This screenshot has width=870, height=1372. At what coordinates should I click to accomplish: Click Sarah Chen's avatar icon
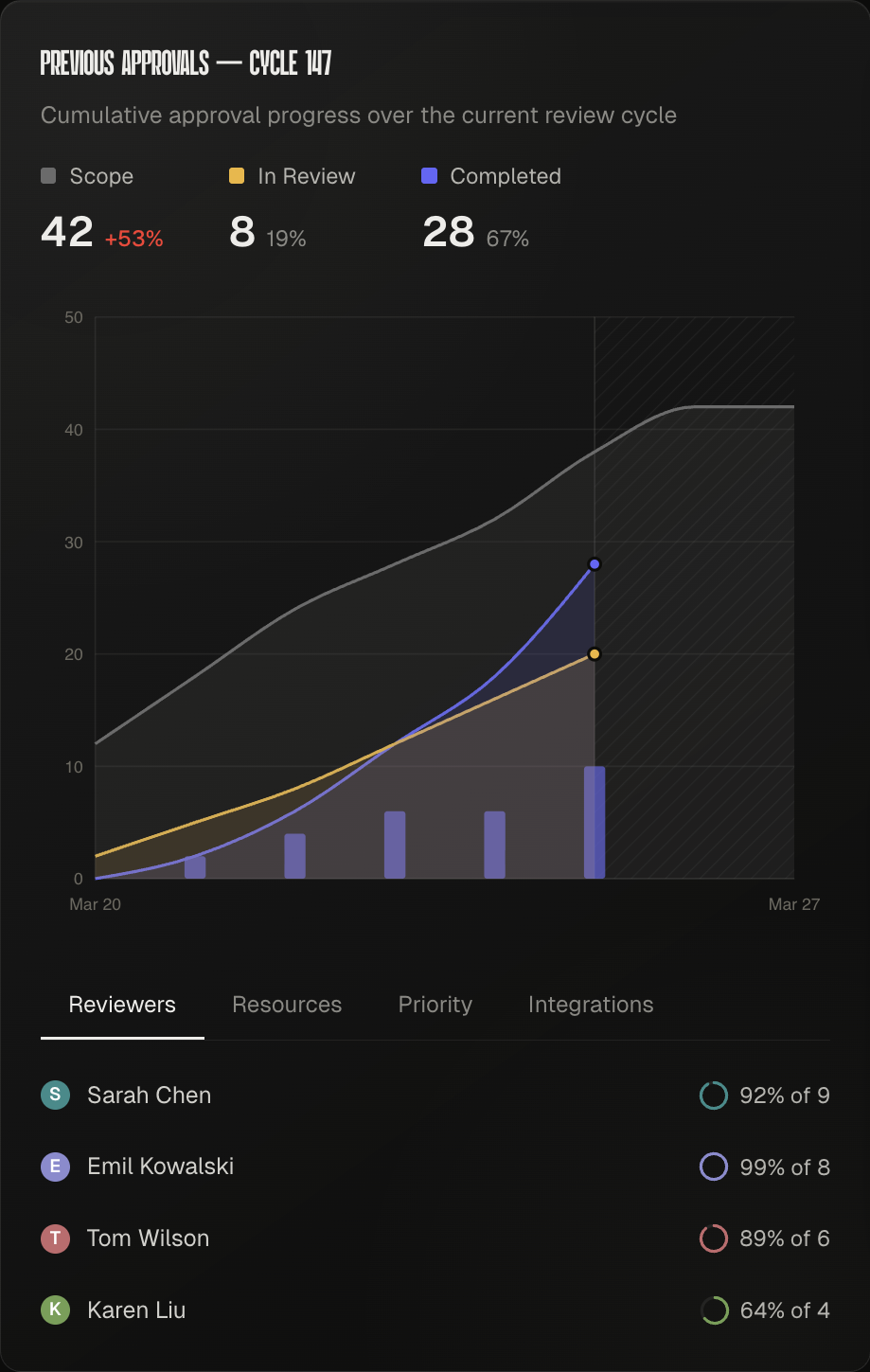click(x=55, y=1096)
